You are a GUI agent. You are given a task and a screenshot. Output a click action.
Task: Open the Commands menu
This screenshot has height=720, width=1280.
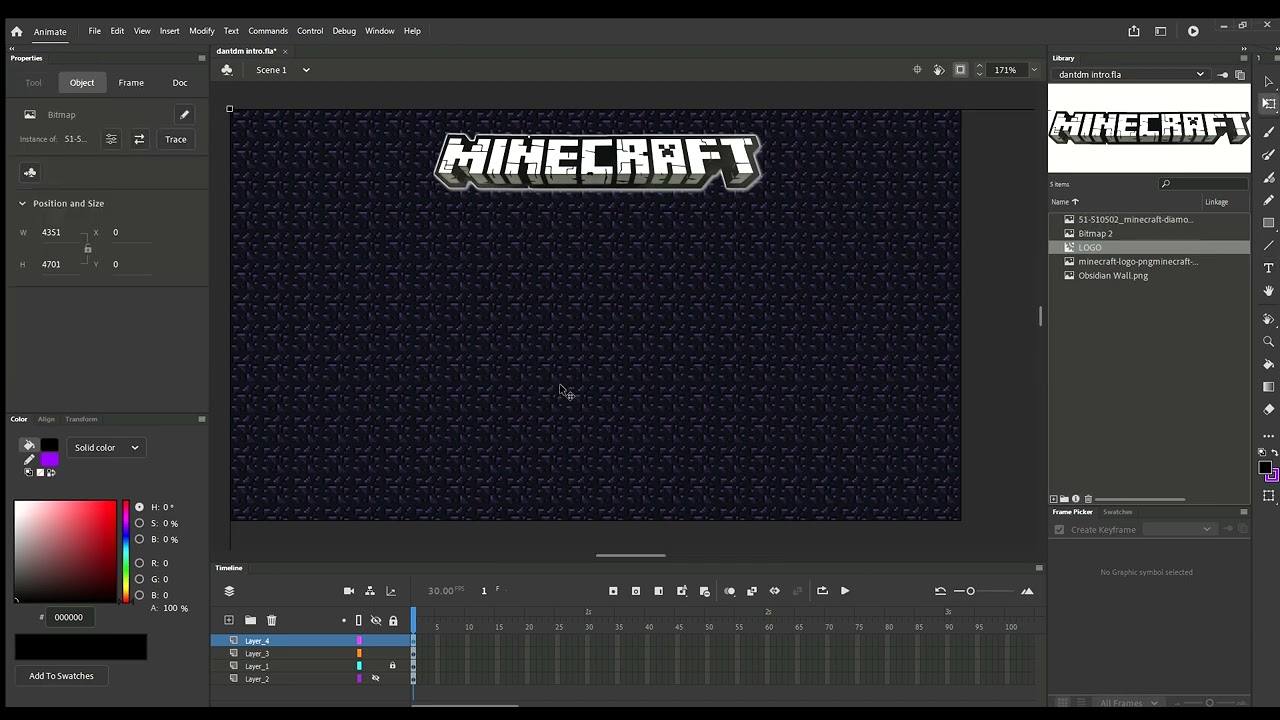pyautogui.click(x=268, y=31)
